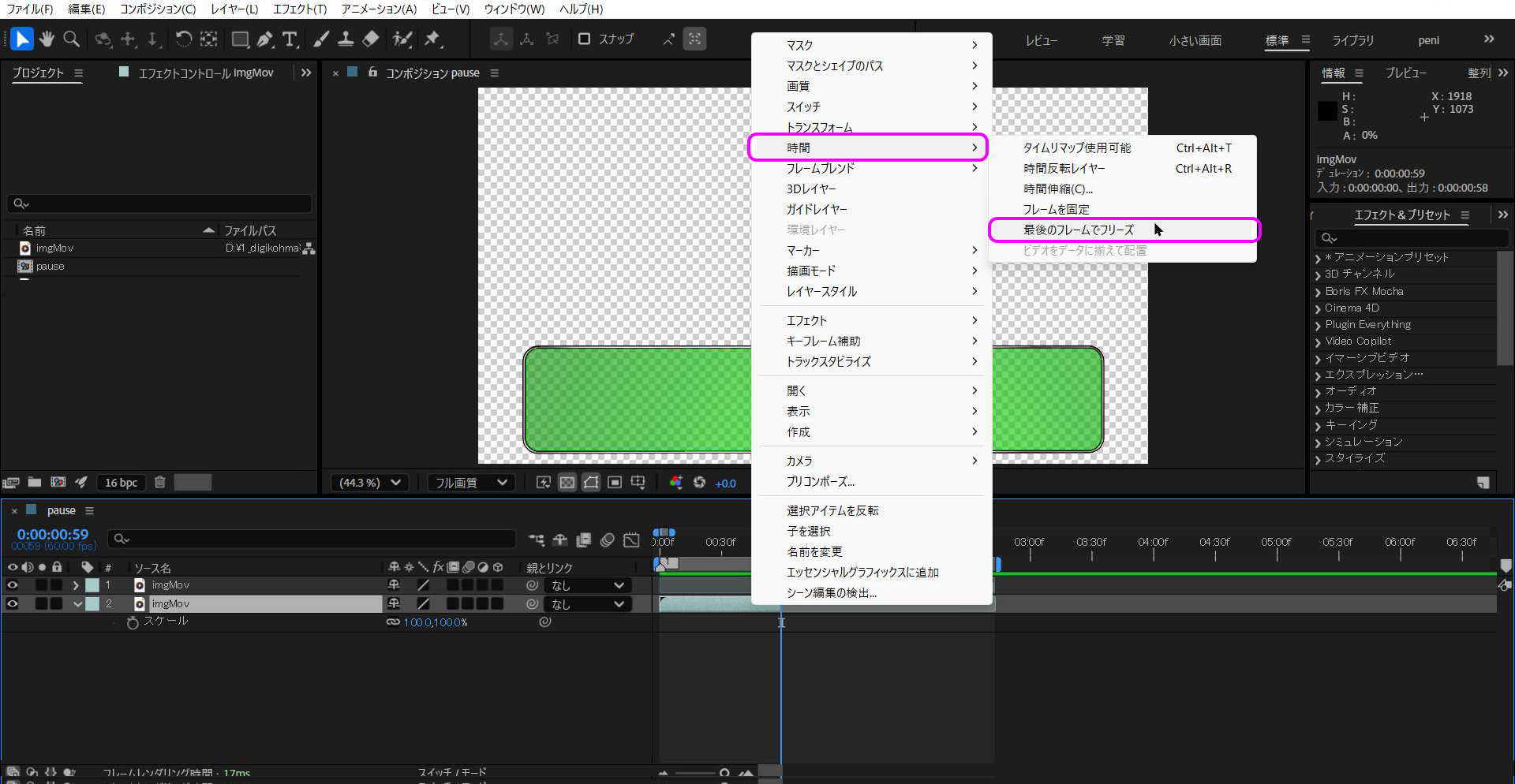1515x784 pixels.
Task: Open the 44.3% magnification dropdown
Action: point(369,483)
